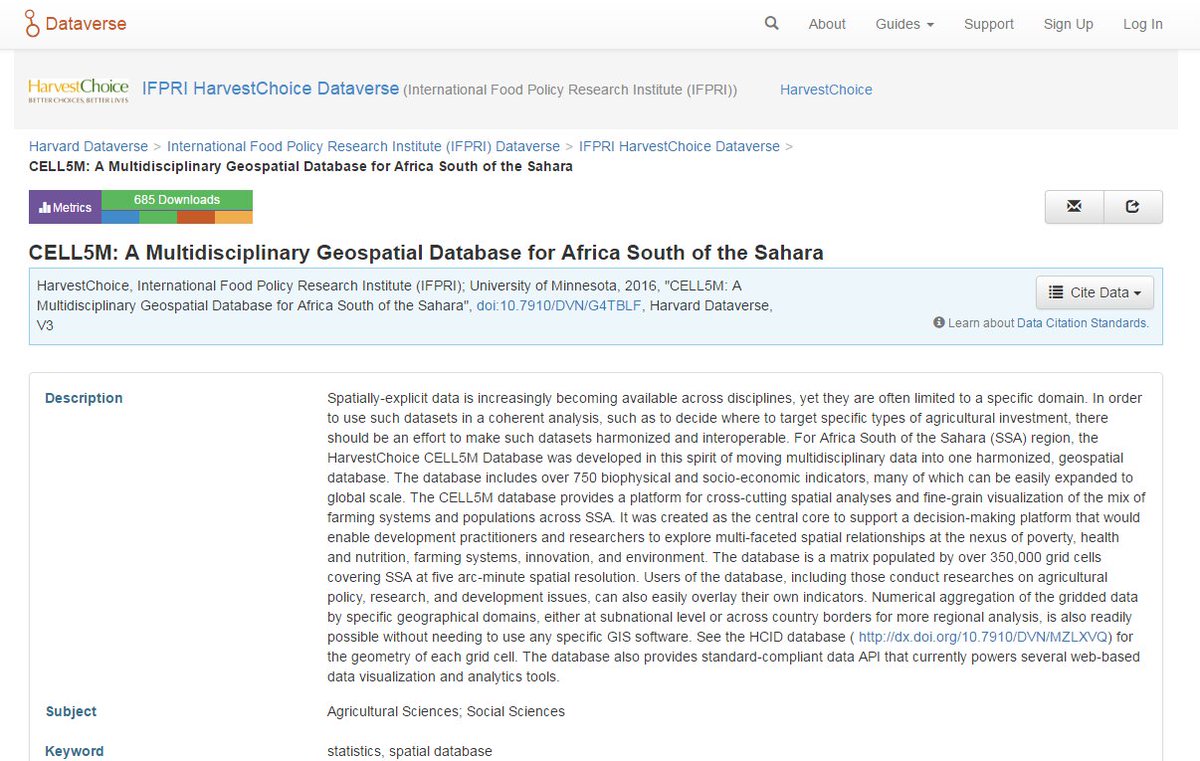This screenshot has width=1200, height=761.
Task: Click Log In in the navbar
Action: [1143, 24]
